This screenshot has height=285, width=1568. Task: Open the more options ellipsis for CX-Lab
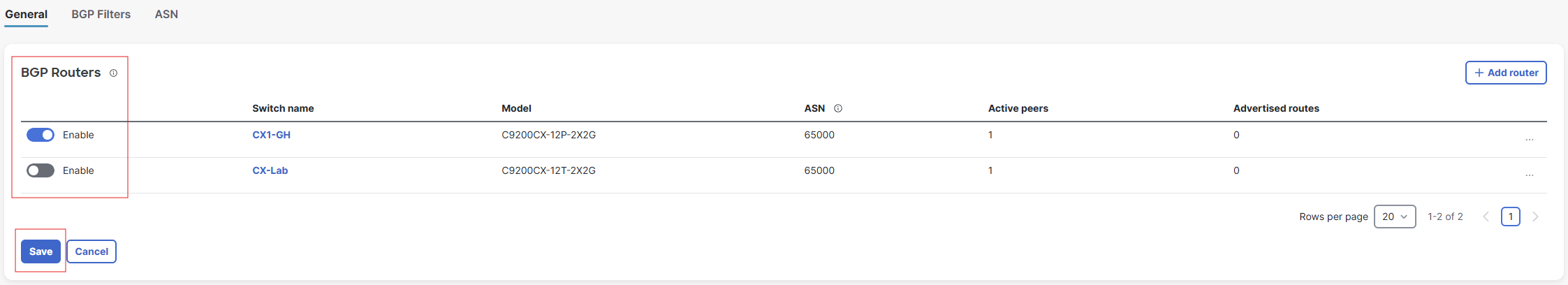1530,175
